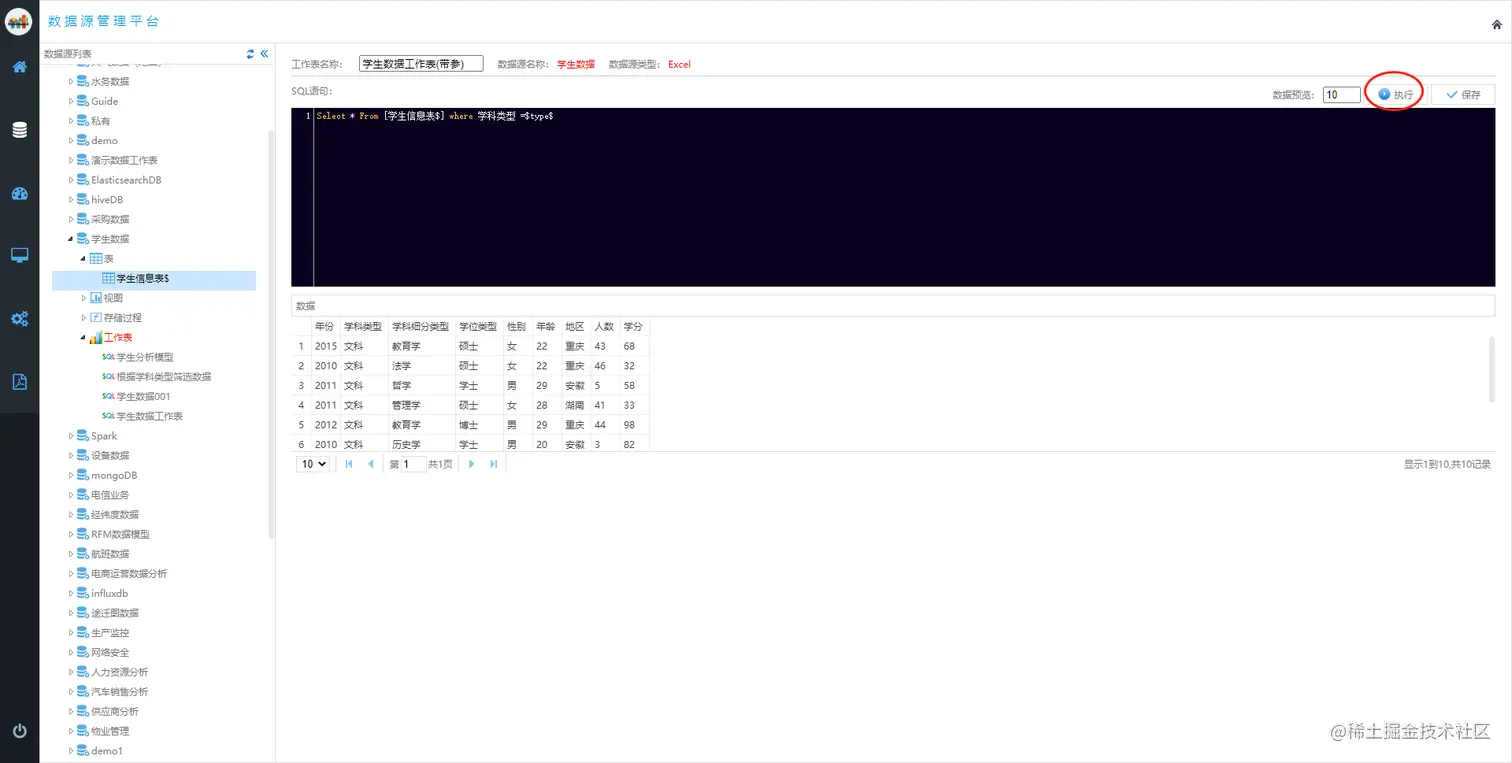The image size is (1512, 763).
Task: Click the platform logo at top left
Action: 19,21
